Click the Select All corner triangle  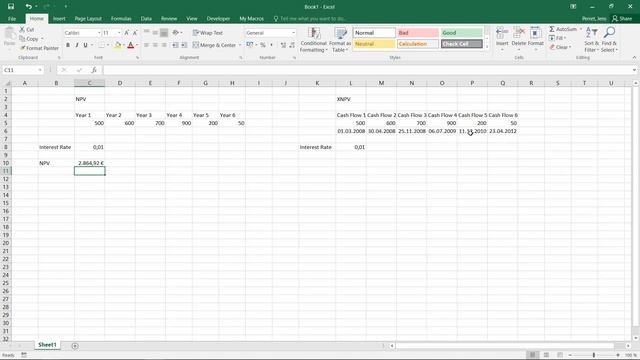(7, 83)
